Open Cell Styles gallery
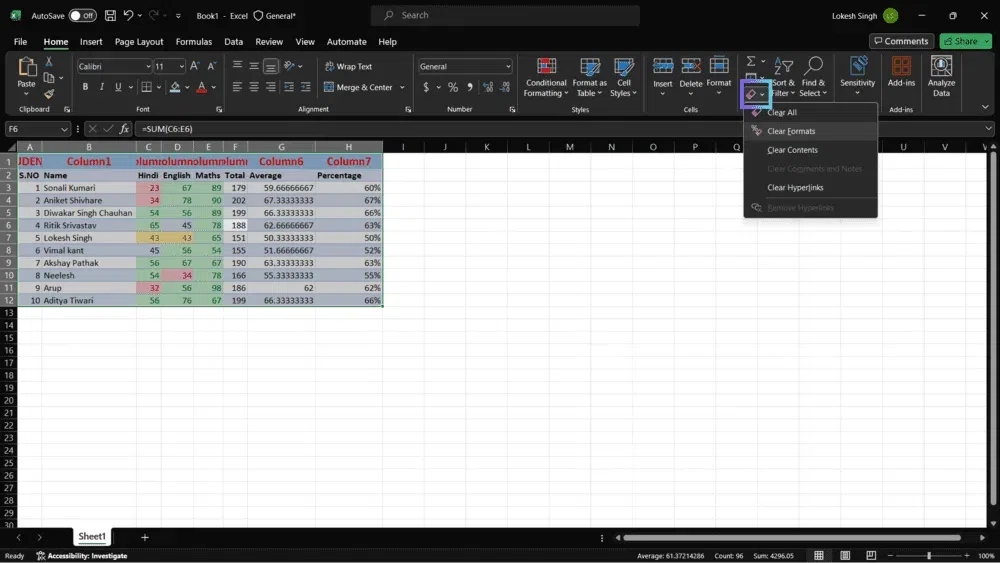 click(624, 77)
